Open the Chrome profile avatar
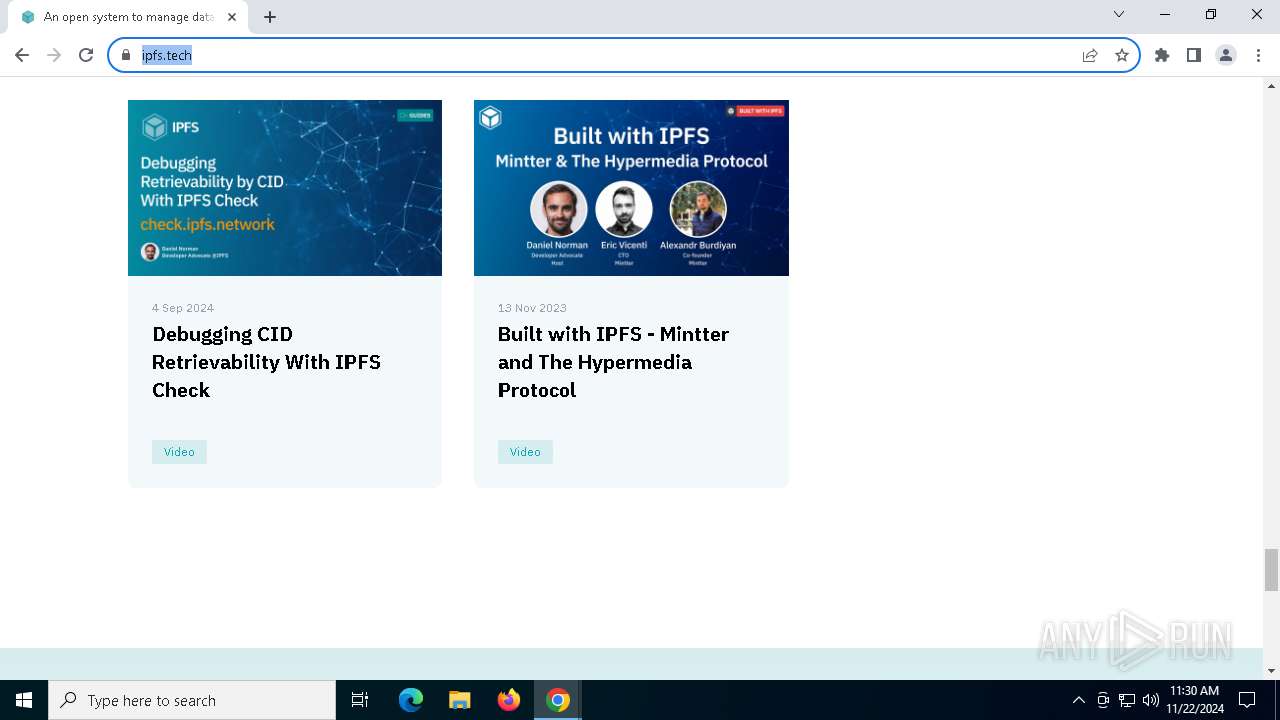Image resolution: width=1280 pixels, height=720 pixels. point(1226,55)
